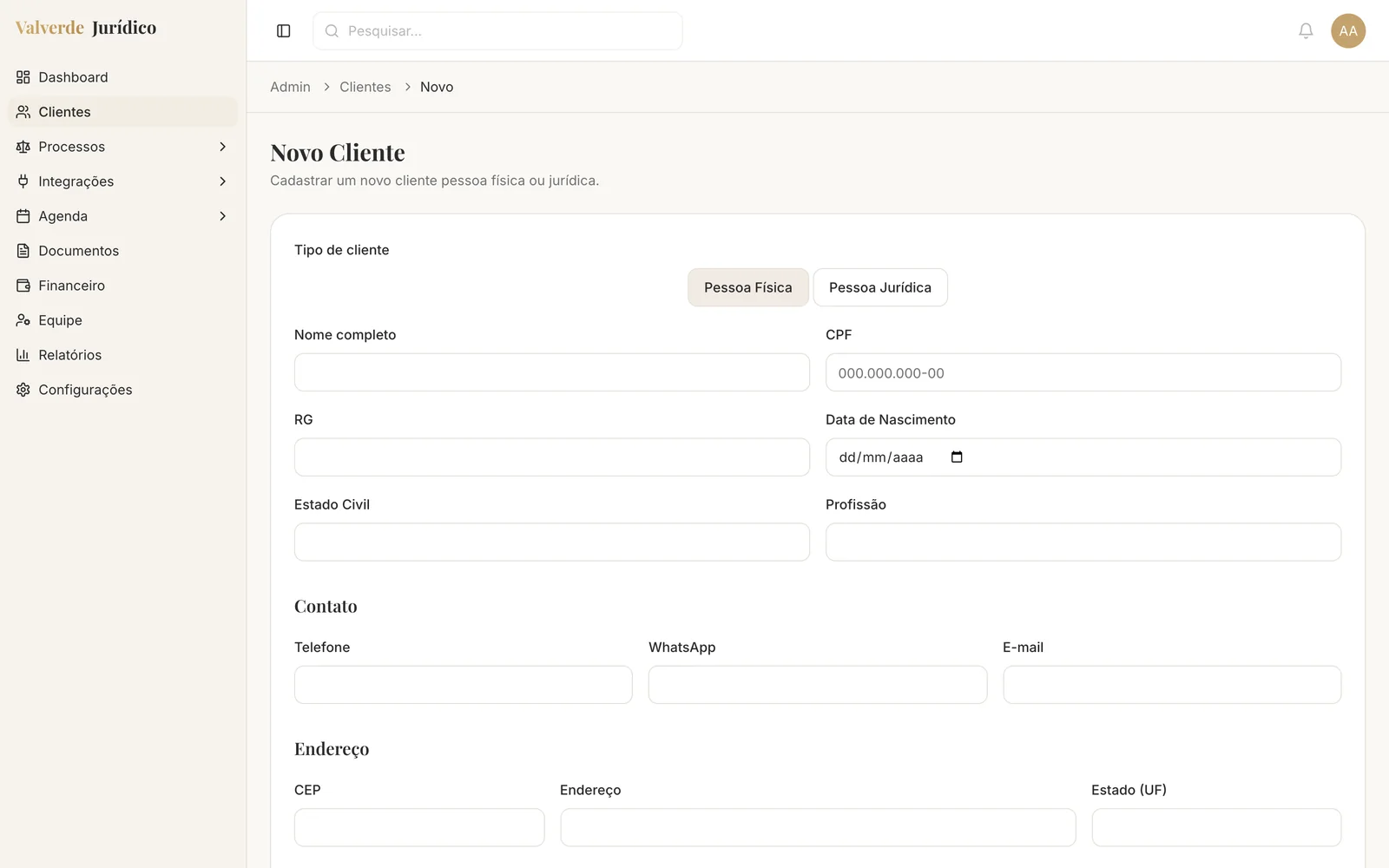Click the E-mail input field
1389x868 pixels.
1172,685
